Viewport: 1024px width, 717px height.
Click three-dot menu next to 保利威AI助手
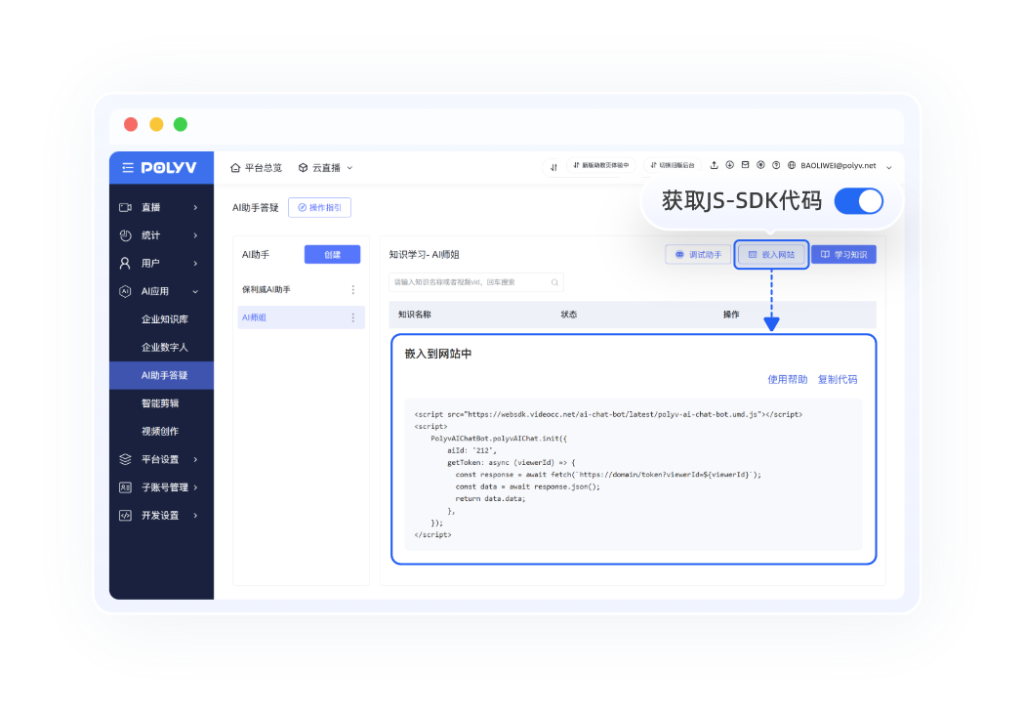[x=352, y=290]
